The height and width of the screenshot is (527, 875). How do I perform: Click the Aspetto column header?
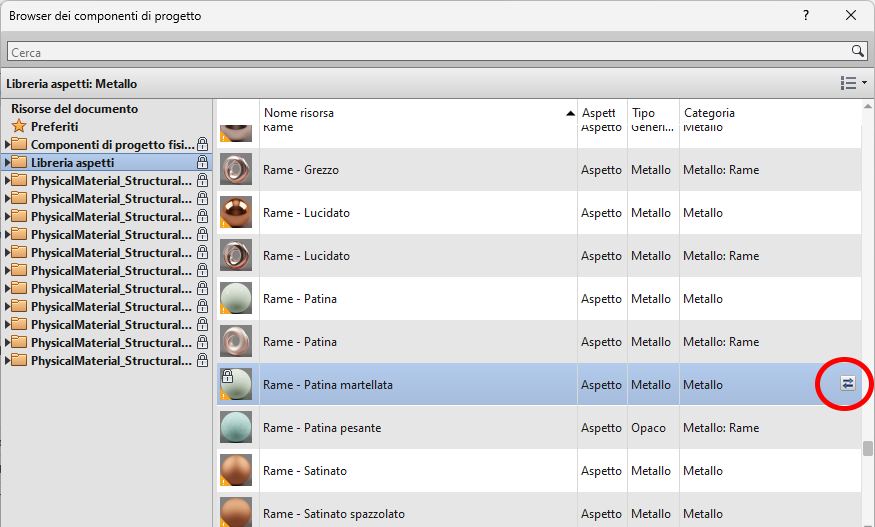click(602, 113)
